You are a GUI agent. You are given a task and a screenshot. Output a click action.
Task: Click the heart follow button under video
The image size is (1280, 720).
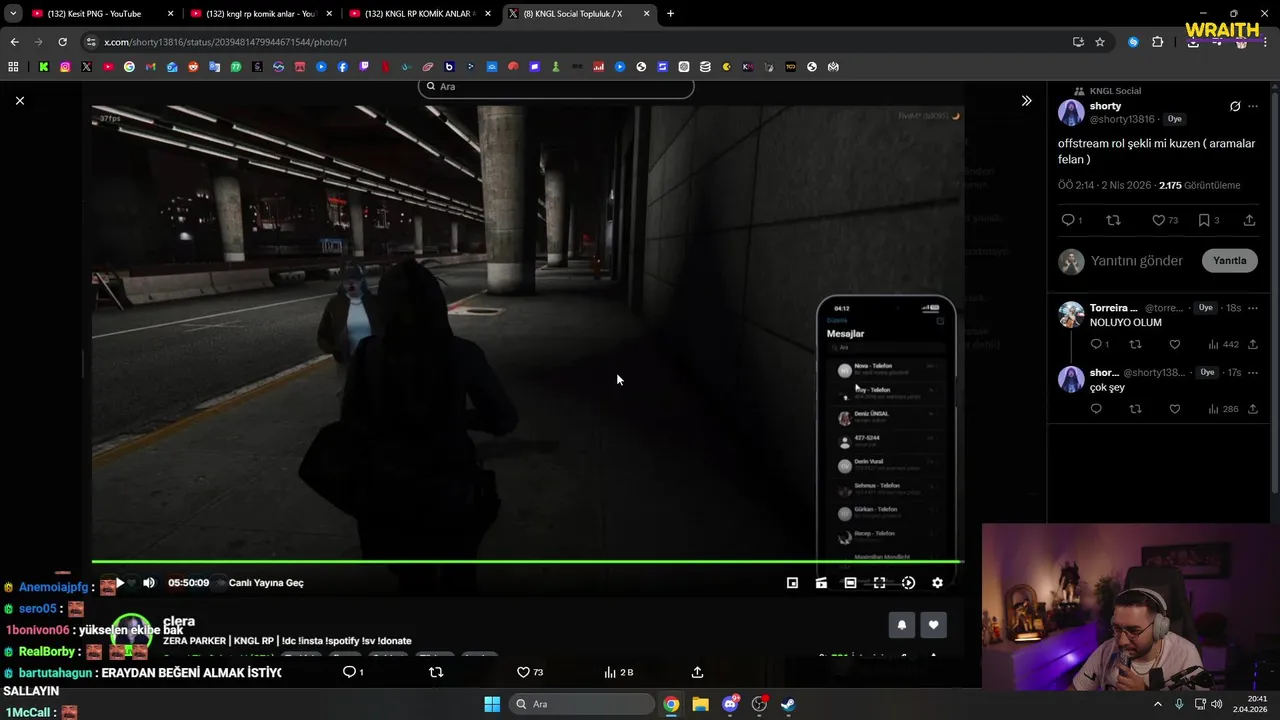point(933,625)
